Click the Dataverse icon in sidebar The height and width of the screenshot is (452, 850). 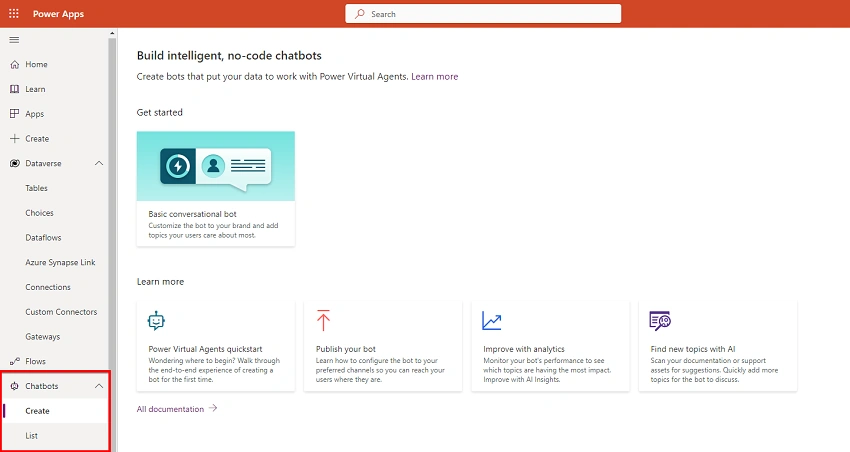pos(15,163)
